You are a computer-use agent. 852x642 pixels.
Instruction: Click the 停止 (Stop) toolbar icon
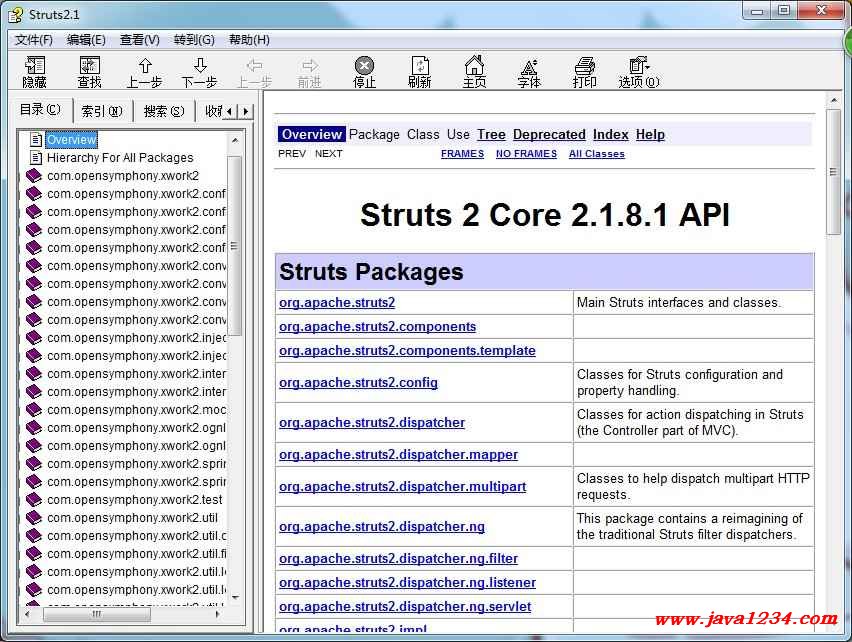[364, 66]
